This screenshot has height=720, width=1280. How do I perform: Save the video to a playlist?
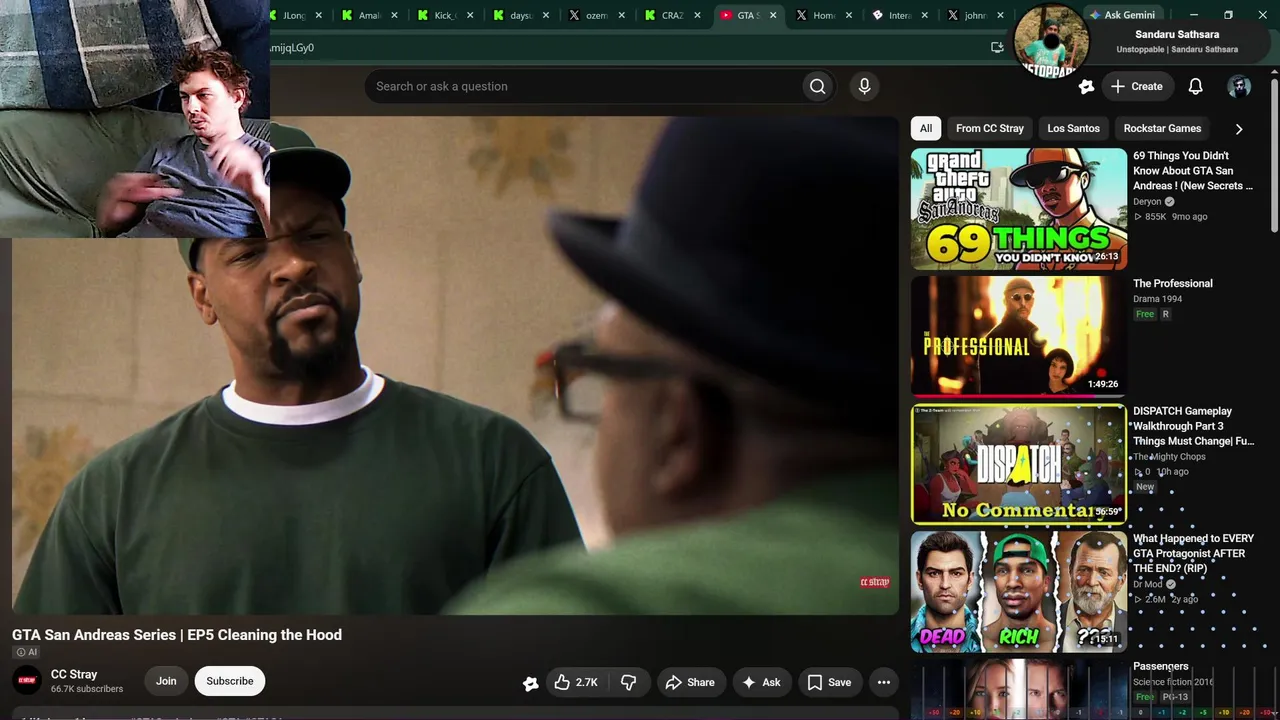pyautogui.click(x=829, y=682)
